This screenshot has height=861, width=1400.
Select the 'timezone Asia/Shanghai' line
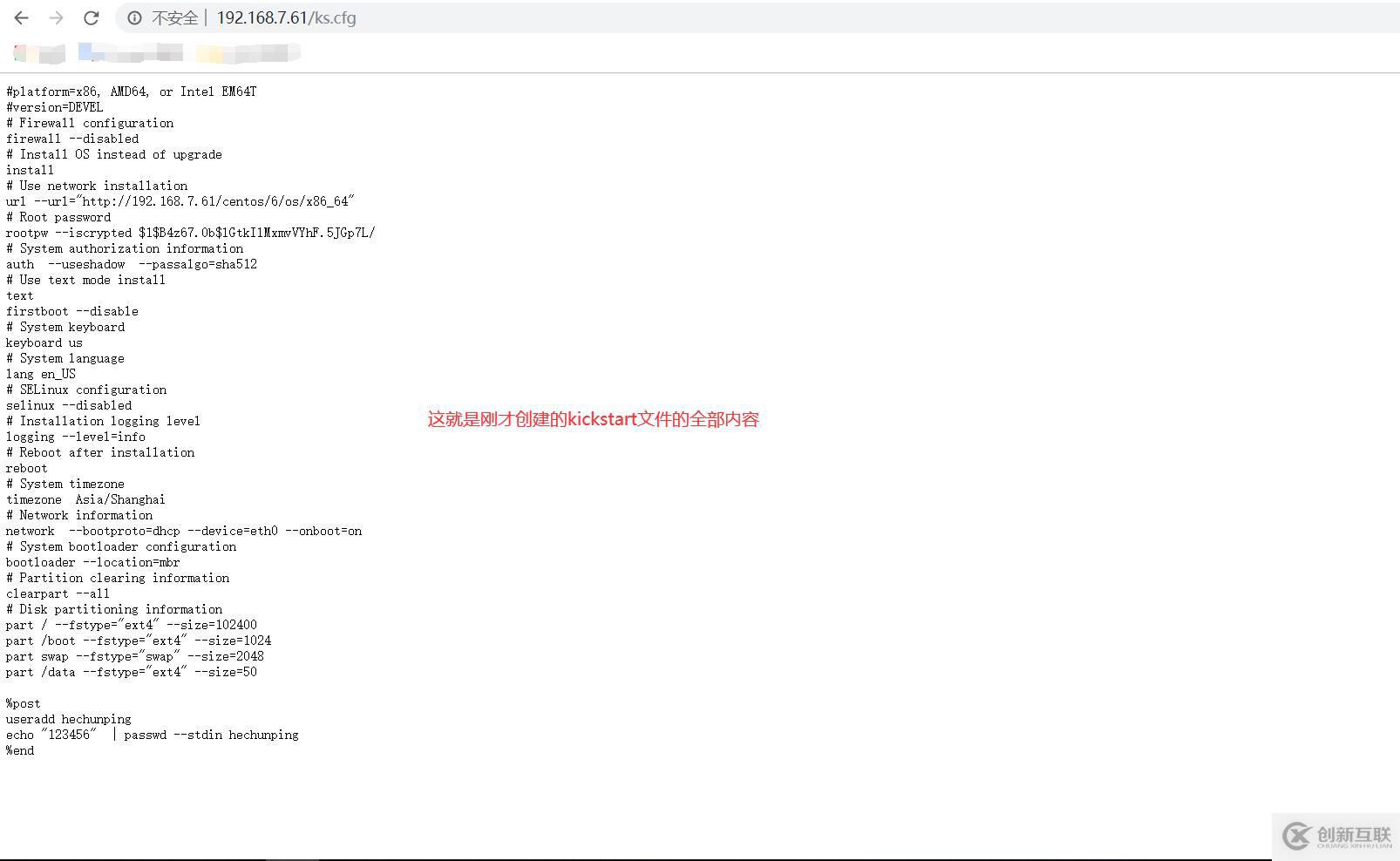click(x=85, y=499)
